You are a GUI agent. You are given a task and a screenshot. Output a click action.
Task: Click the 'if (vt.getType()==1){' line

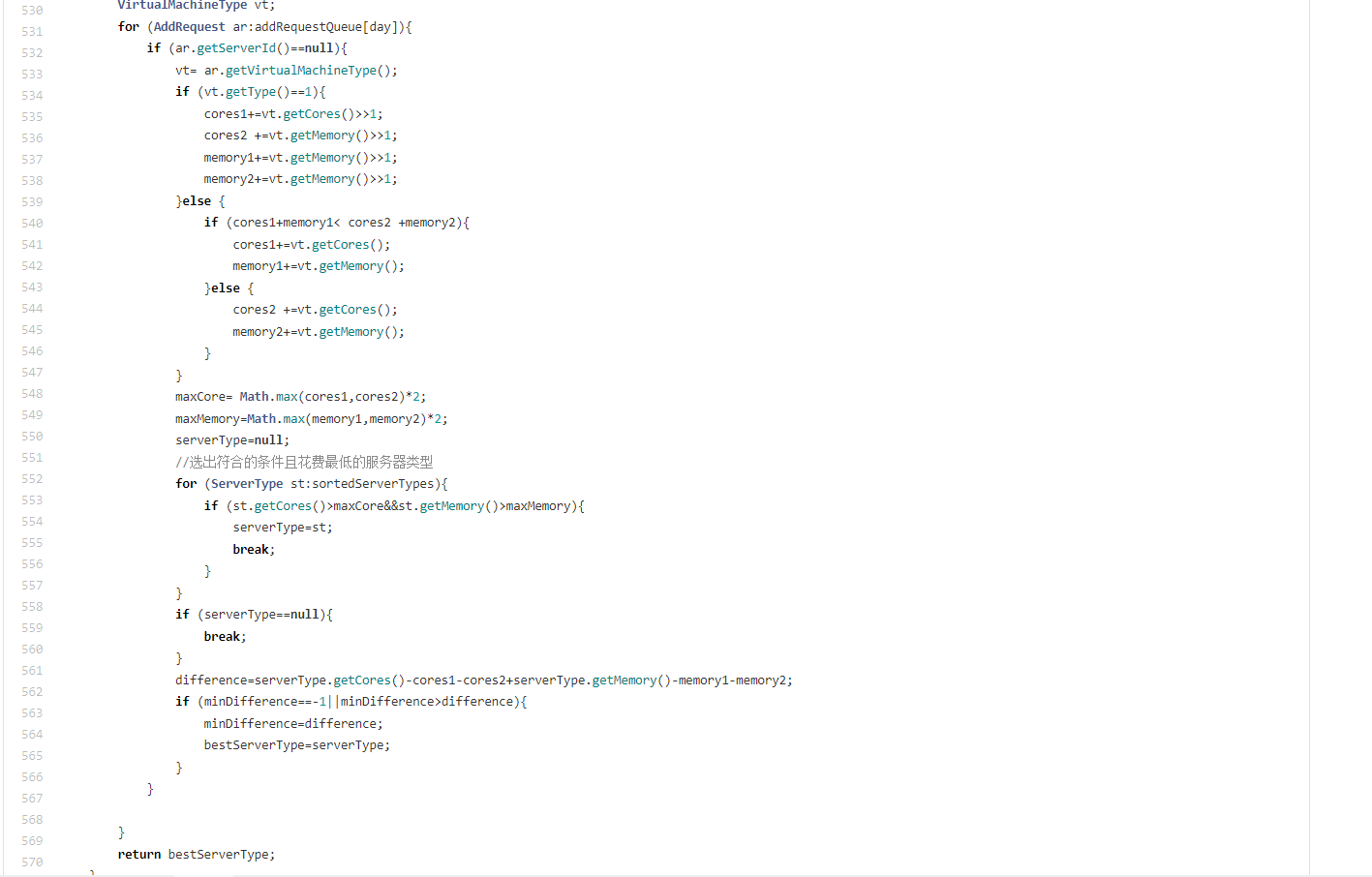[251, 92]
